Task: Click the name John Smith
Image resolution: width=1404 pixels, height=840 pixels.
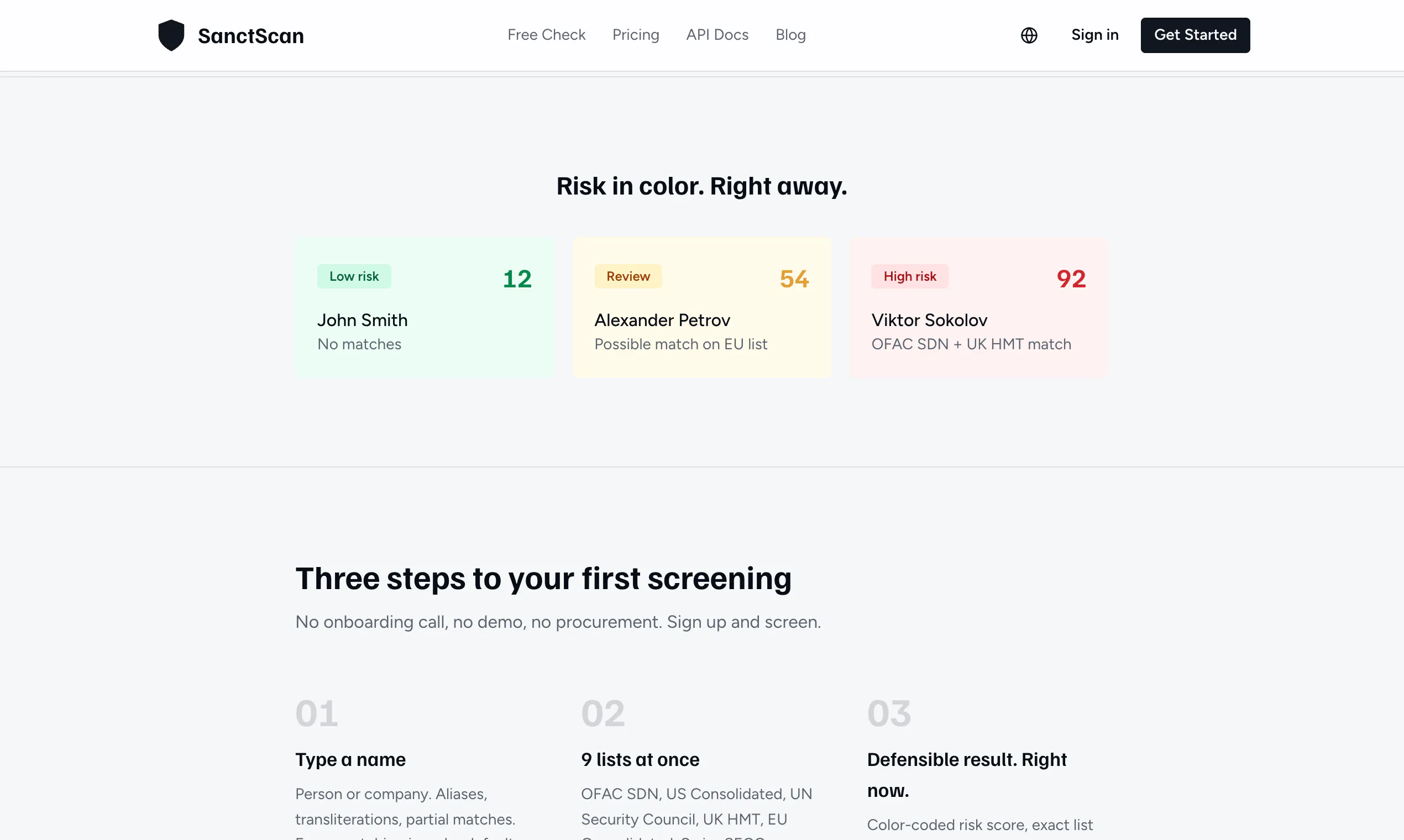Action: (x=362, y=320)
